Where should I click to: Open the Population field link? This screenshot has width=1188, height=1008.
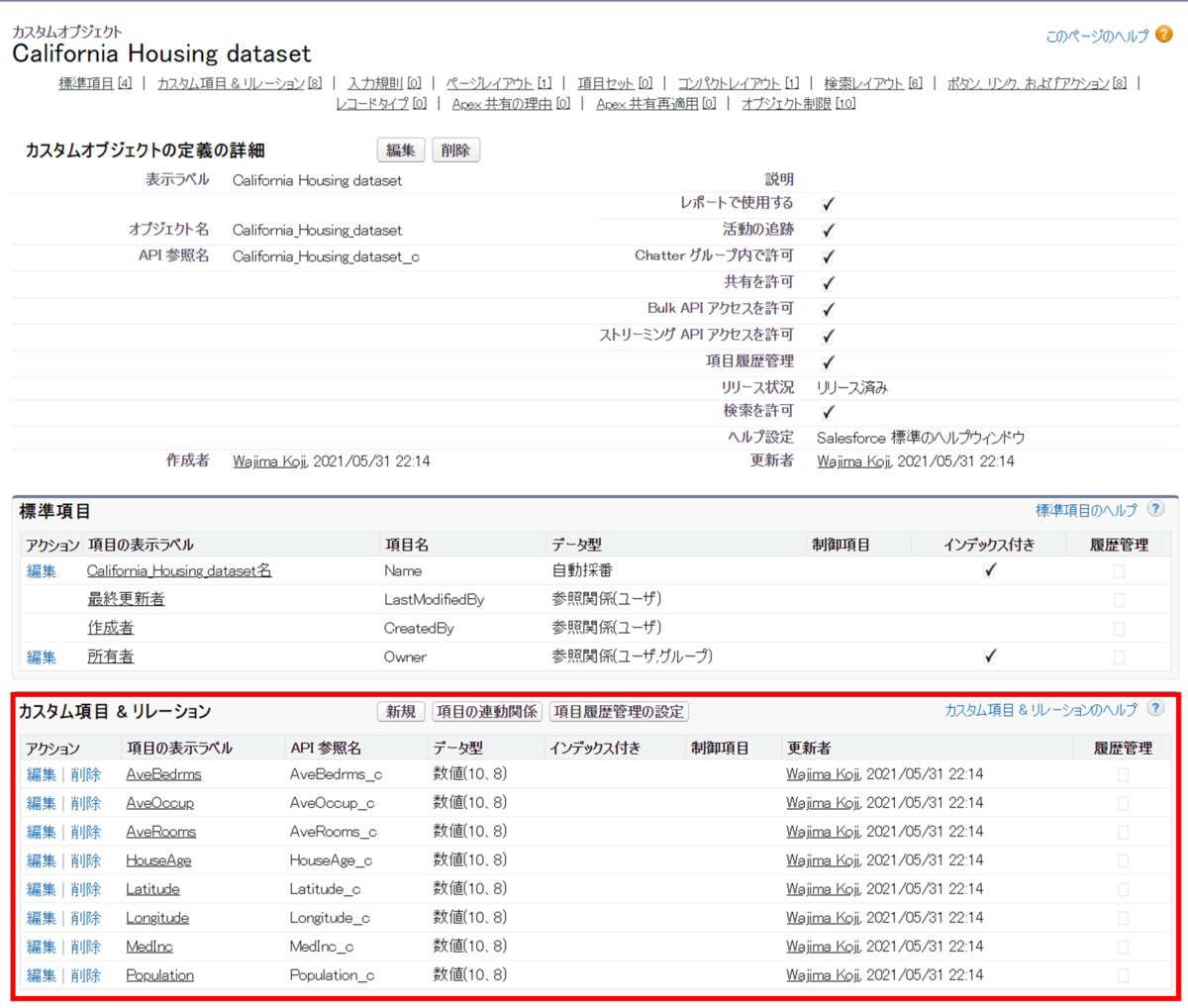coord(159,975)
